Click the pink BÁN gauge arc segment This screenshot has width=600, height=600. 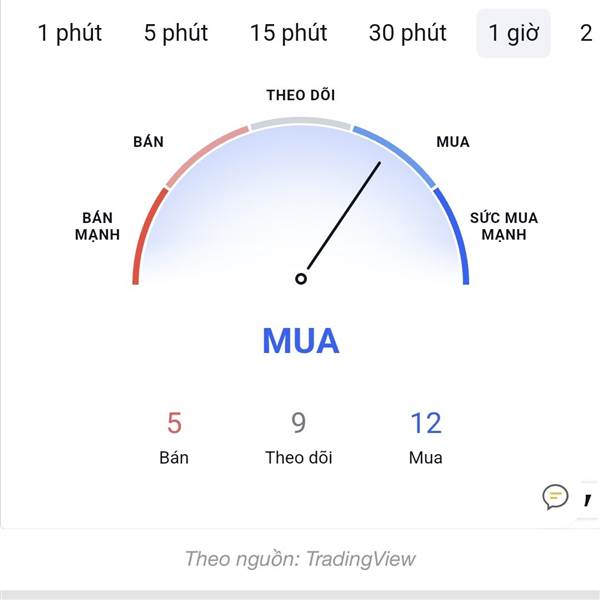(205, 153)
